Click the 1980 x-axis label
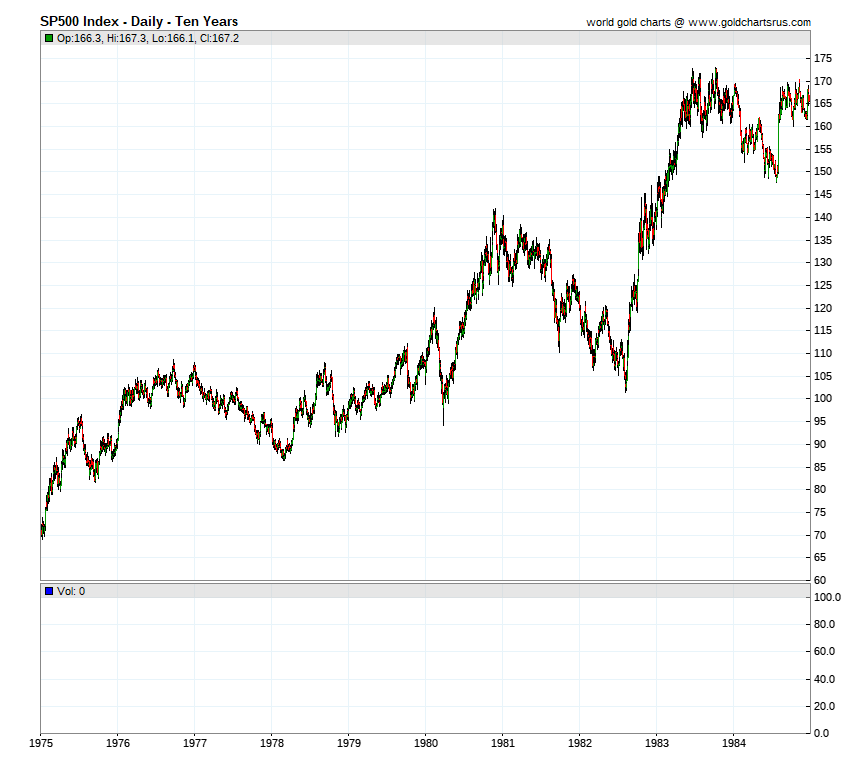Image resolution: width=850 pixels, height=769 pixels. coord(426,743)
